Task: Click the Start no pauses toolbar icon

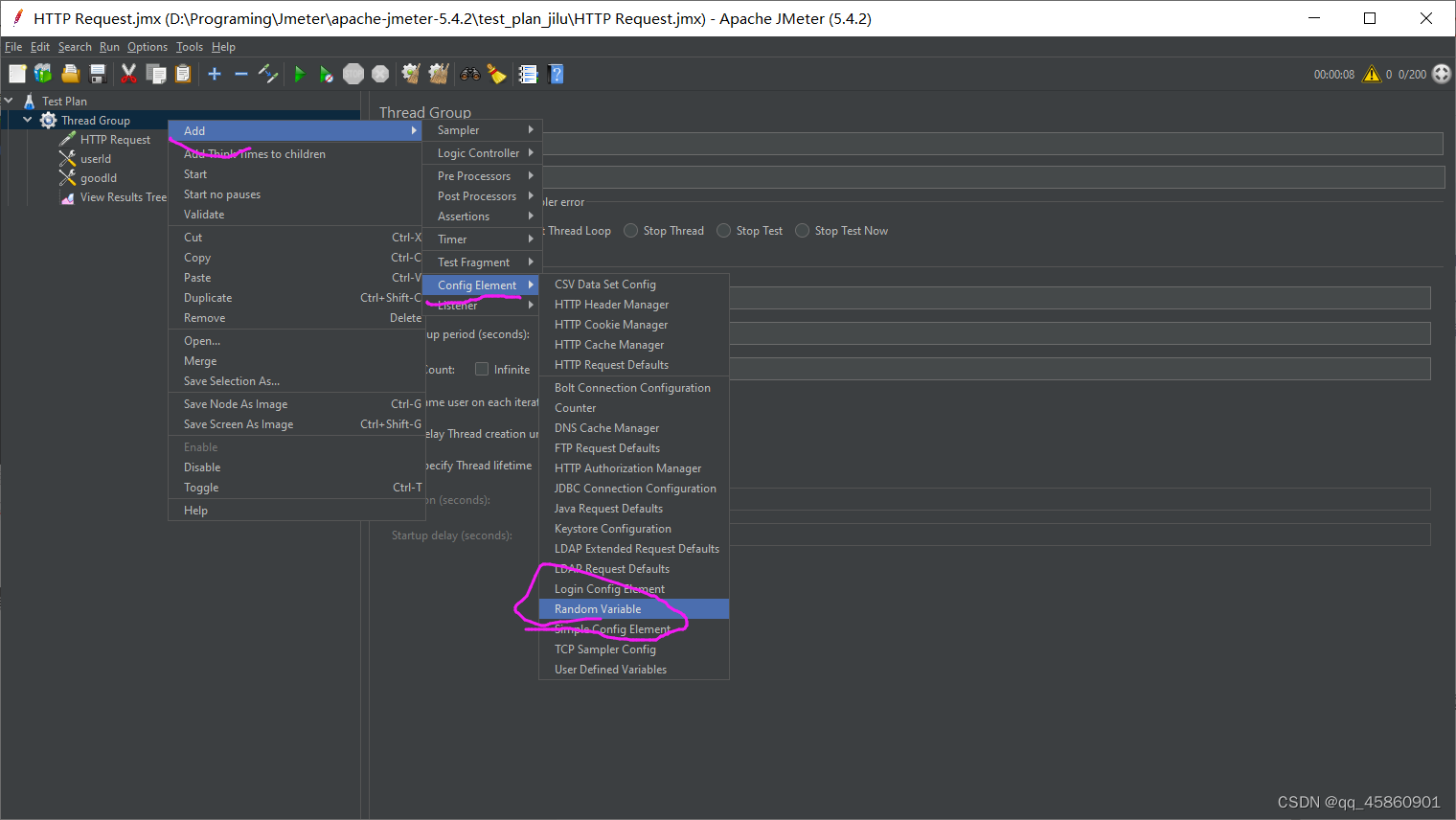Action: pos(327,74)
